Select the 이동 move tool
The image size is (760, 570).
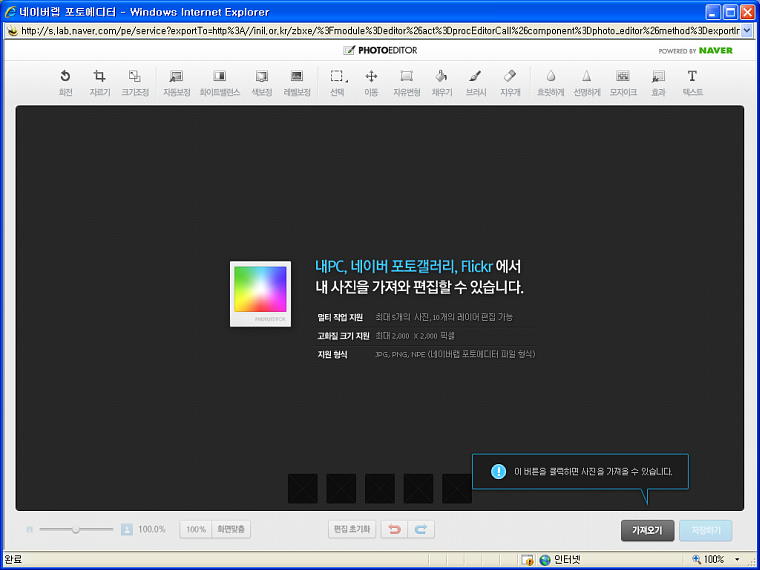pyautogui.click(x=371, y=82)
